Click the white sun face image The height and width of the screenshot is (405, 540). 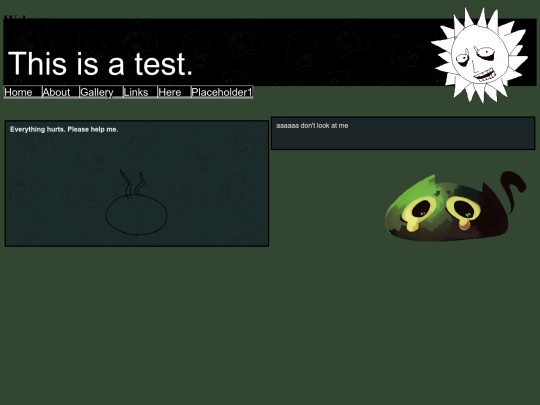pyautogui.click(x=480, y=55)
